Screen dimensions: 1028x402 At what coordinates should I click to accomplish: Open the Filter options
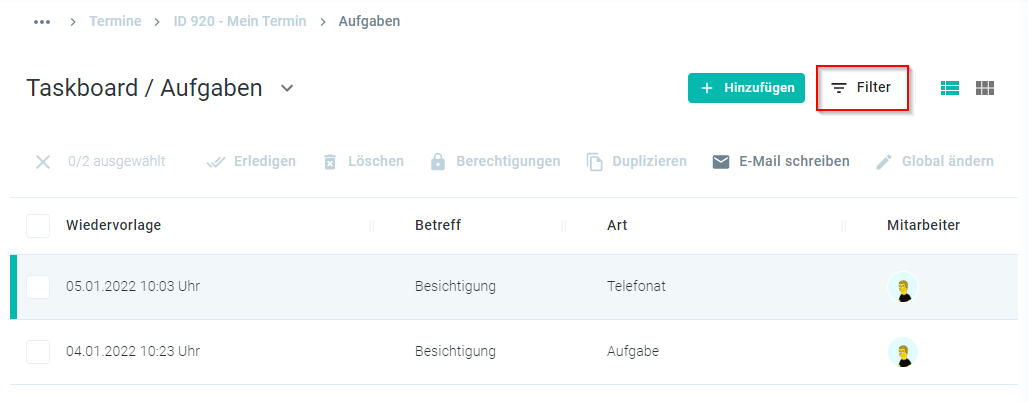click(x=861, y=87)
